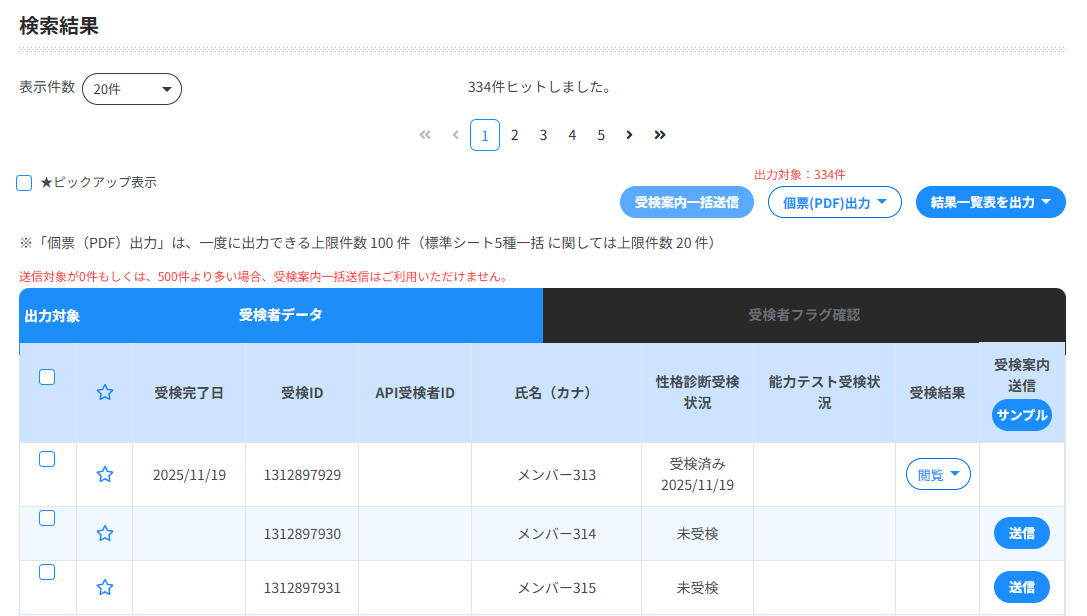Select the 受検者データ tab
This screenshot has width=1087, height=616.
[x=280, y=315]
